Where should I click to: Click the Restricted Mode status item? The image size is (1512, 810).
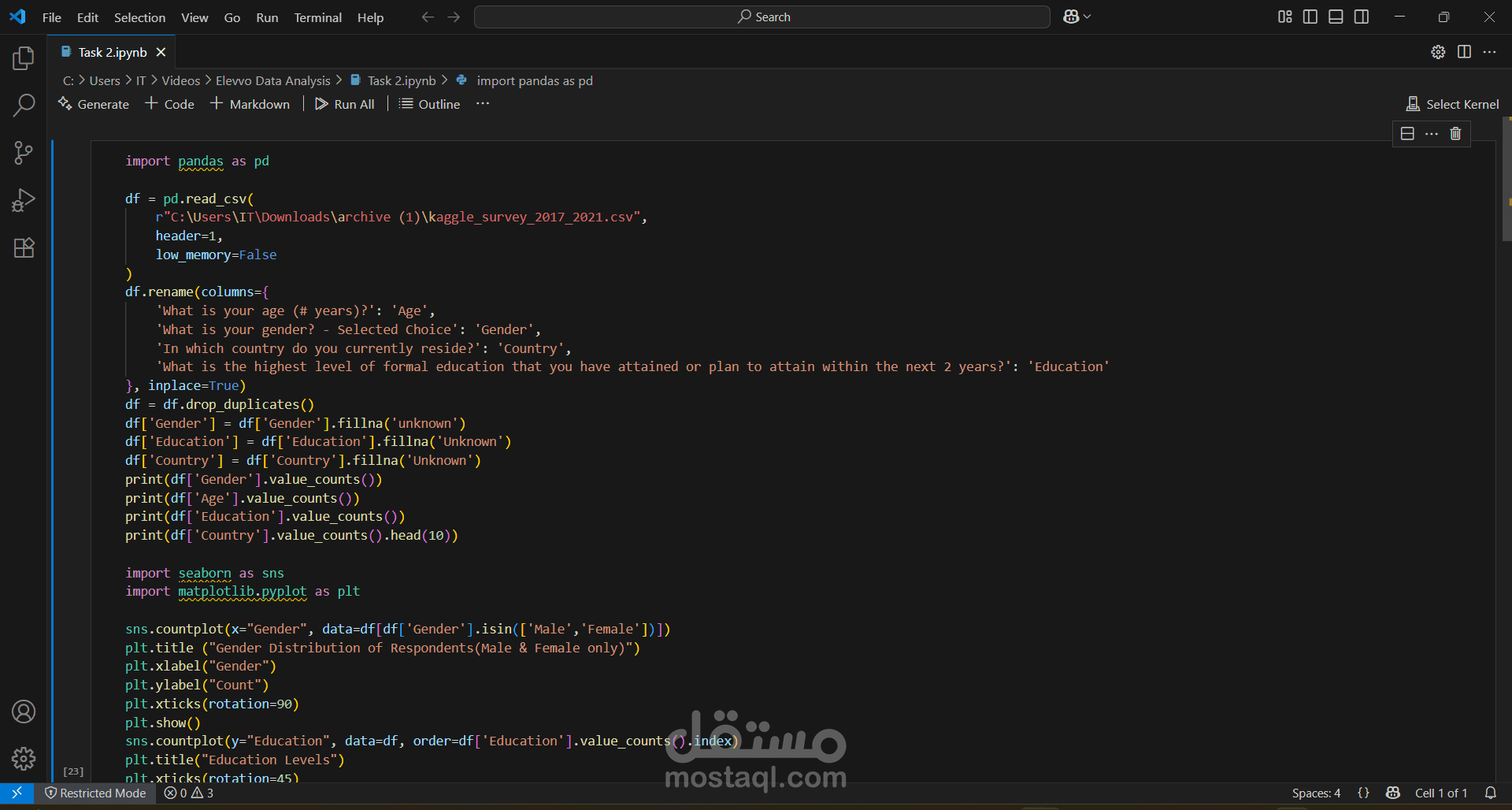(95, 793)
